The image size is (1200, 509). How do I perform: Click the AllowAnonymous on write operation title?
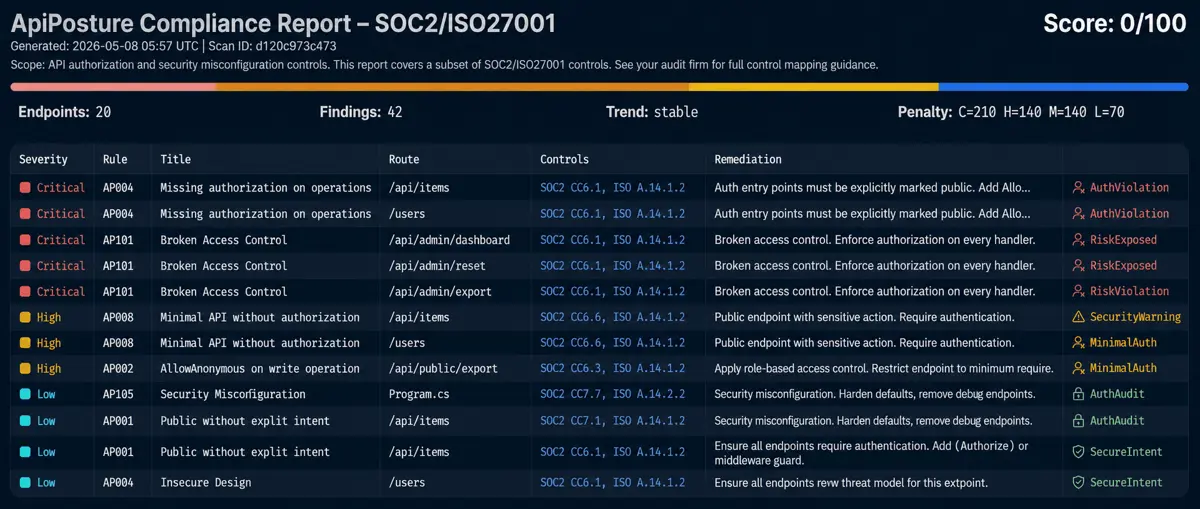[x=262, y=368]
